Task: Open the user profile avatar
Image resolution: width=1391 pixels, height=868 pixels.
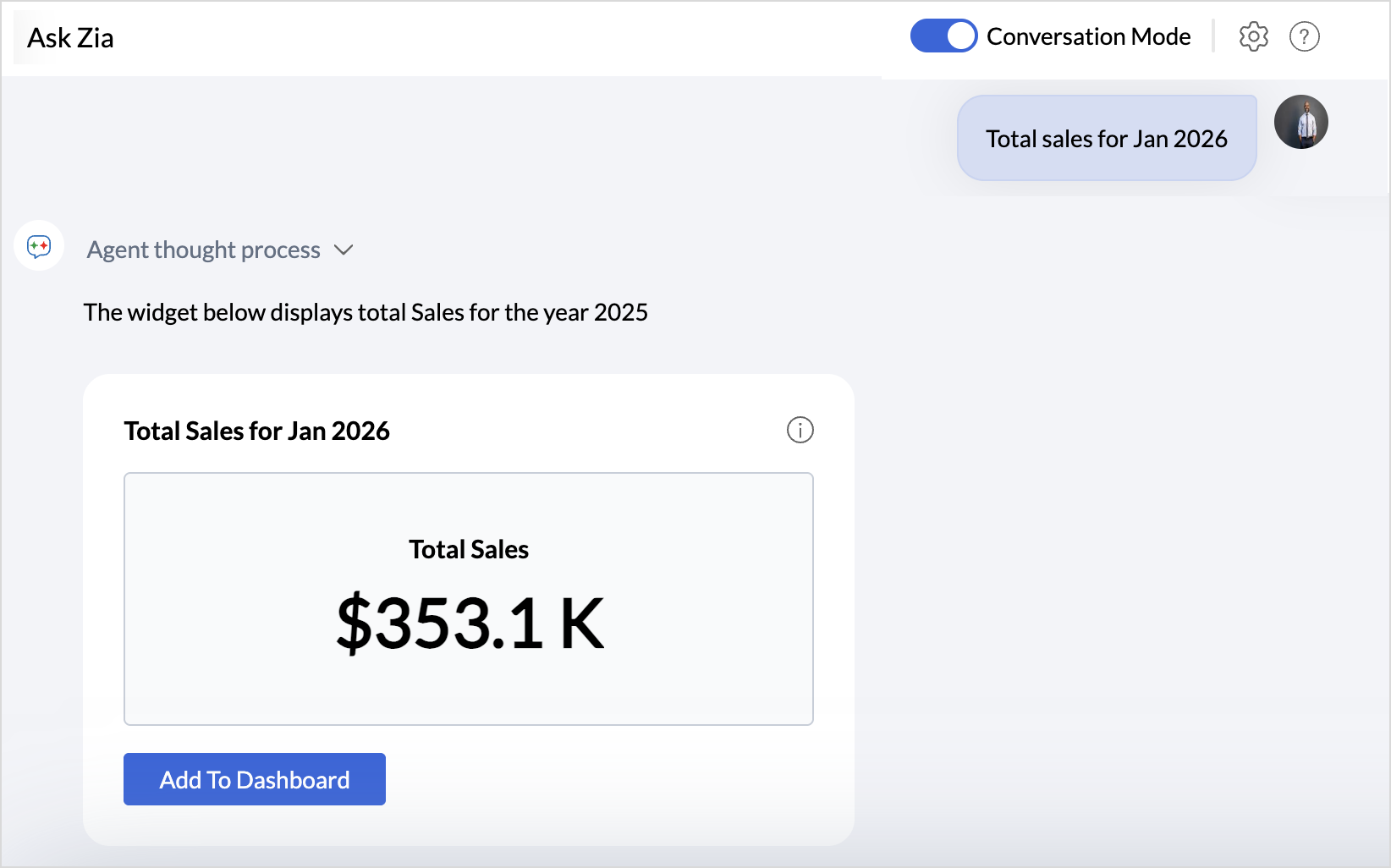Action: click(x=1300, y=122)
